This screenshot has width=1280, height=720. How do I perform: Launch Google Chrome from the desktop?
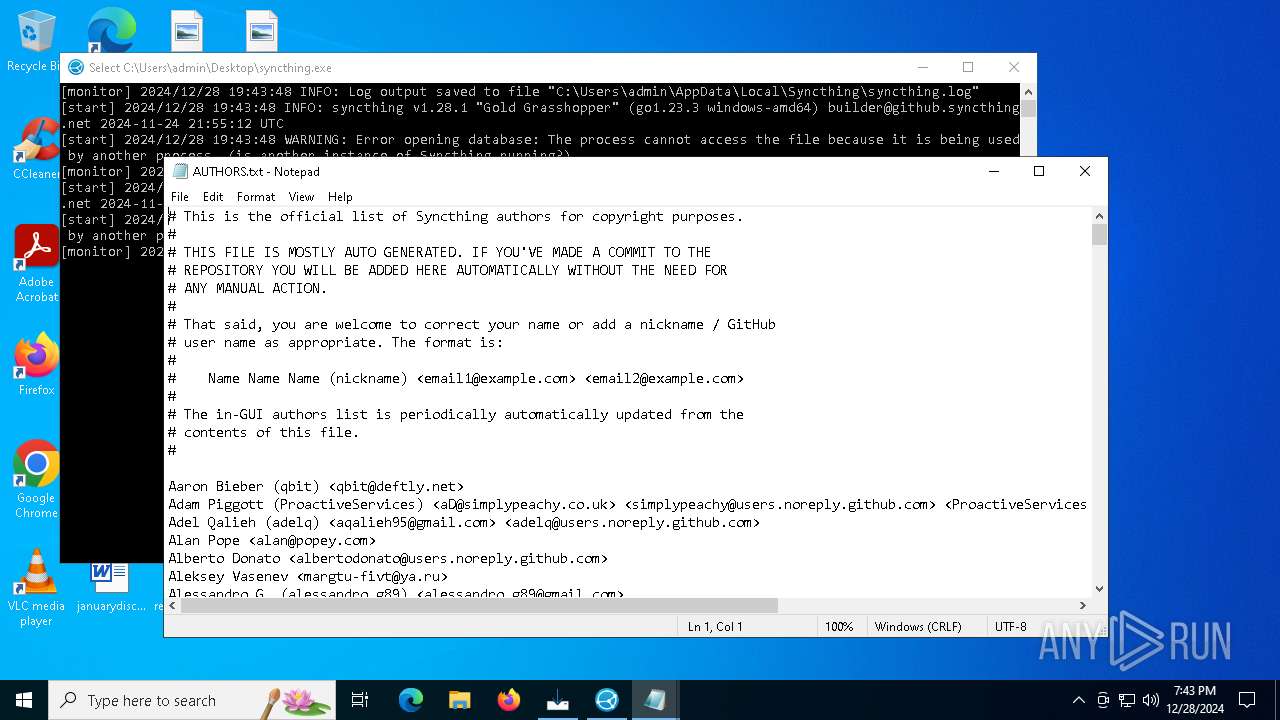click(x=36, y=479)
